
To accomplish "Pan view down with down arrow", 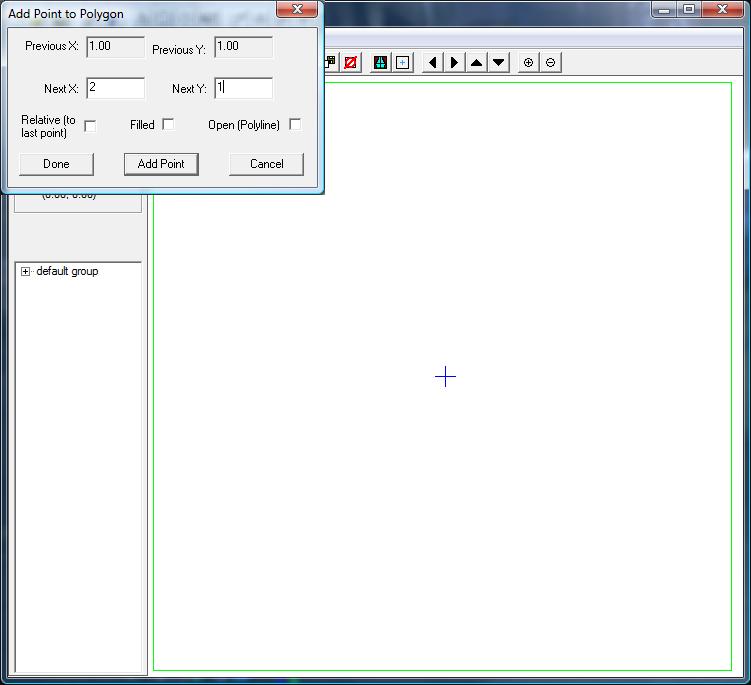I will coord(499,62).
